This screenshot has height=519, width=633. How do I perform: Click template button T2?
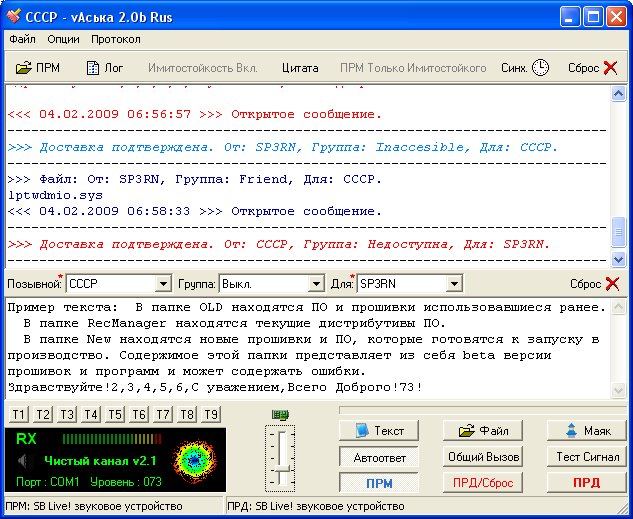pyautogui.click(x=43, y=414)
